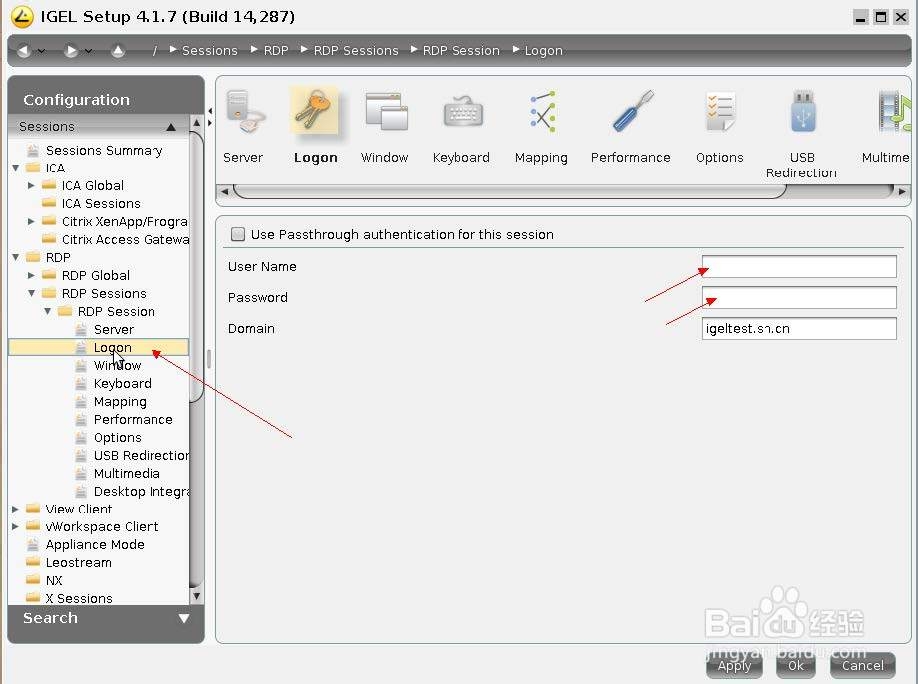The image size is (918, 684).
Task: Collapse the RDP Session node
Action: pyautogui.click(x=47, y=312)
